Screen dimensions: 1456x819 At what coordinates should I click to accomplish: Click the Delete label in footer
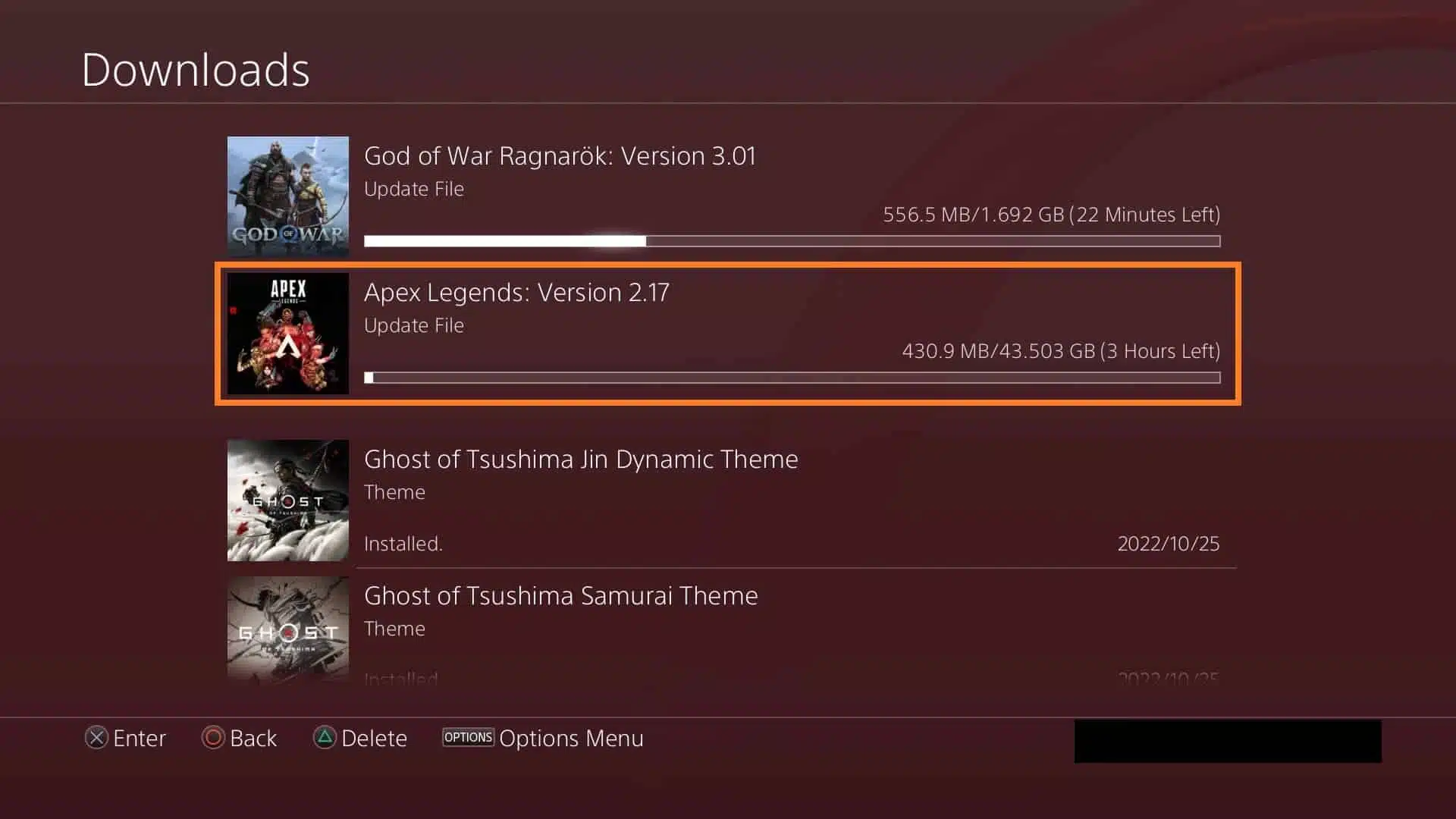click(x=374, y=739)
